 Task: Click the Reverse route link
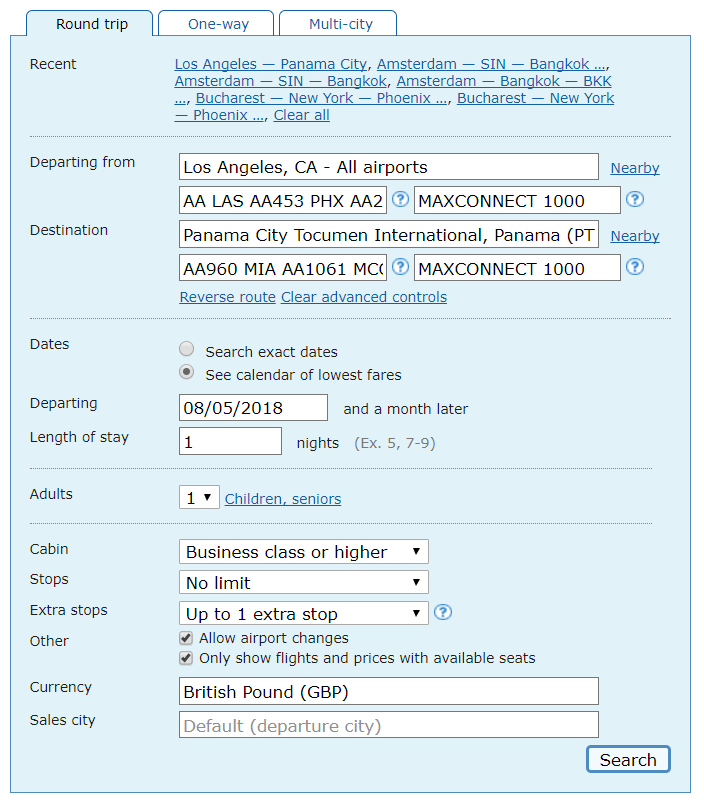pyautogui.click(x=227, y=297)
